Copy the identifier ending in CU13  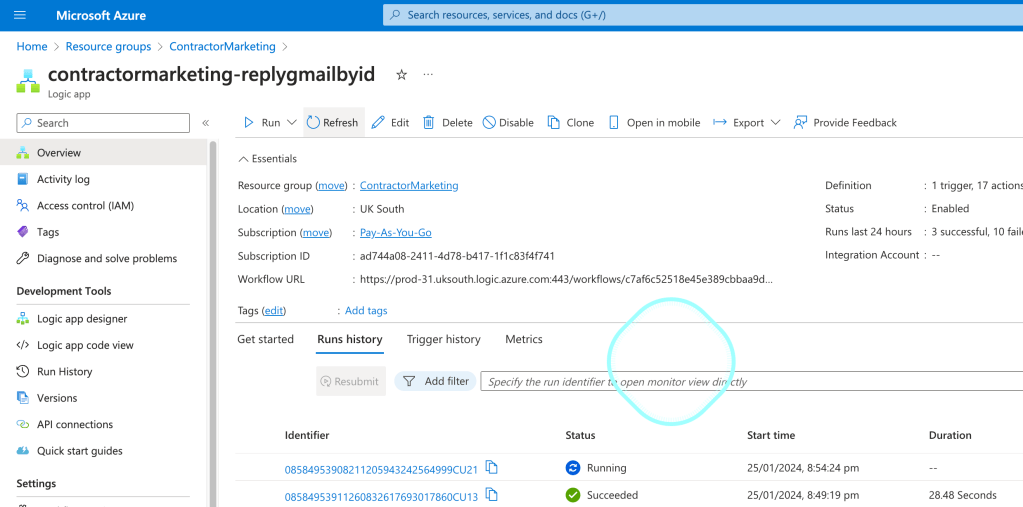pos(492,495)
